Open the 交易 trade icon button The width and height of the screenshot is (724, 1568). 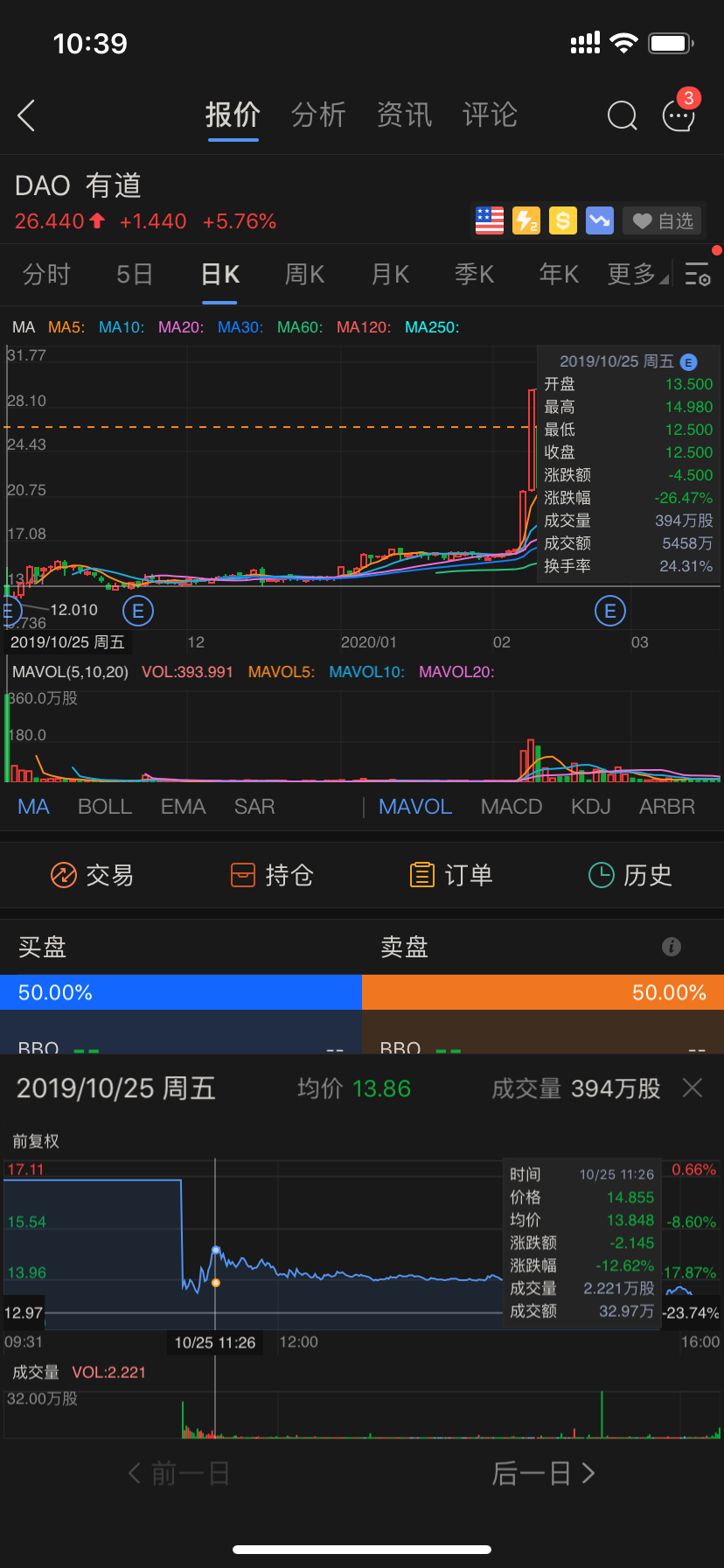pyautogui.click(x=93, y=875)
